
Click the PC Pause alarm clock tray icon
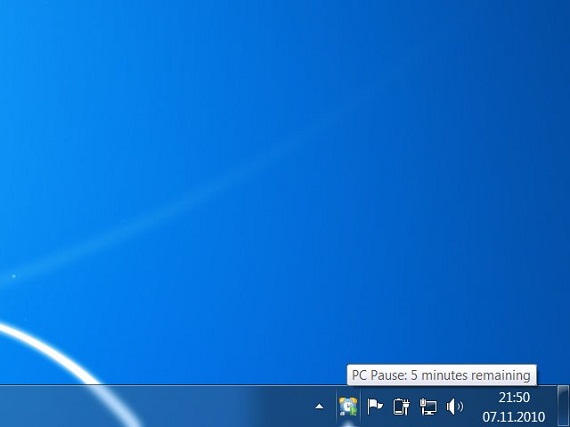tap(348, 406)
